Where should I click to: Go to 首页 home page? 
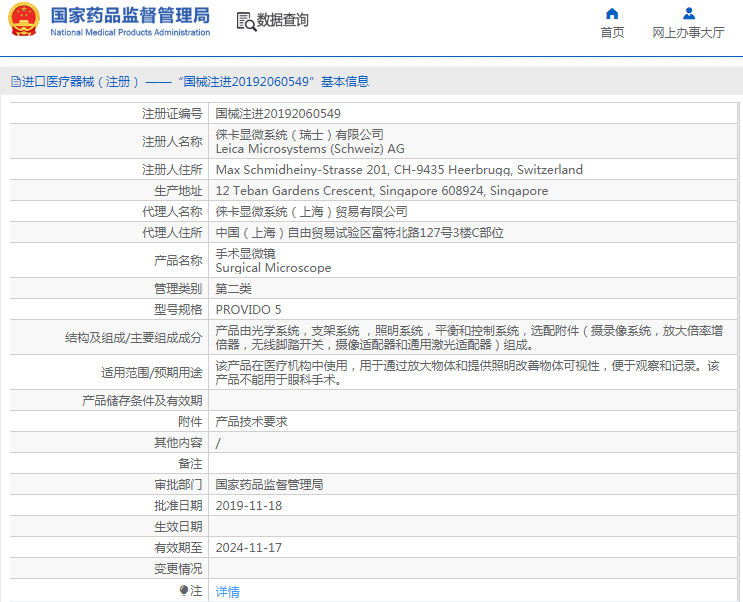coord(612,32)
